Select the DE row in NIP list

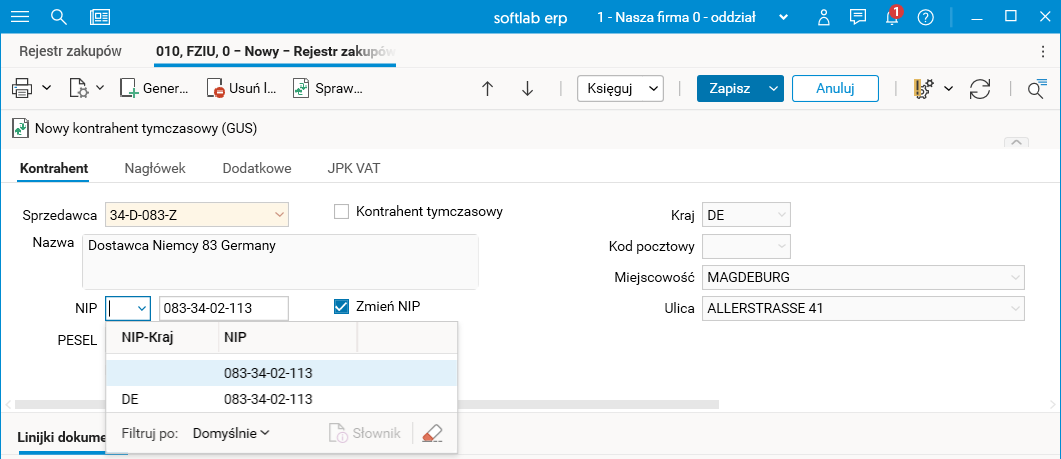pos(280,399)
